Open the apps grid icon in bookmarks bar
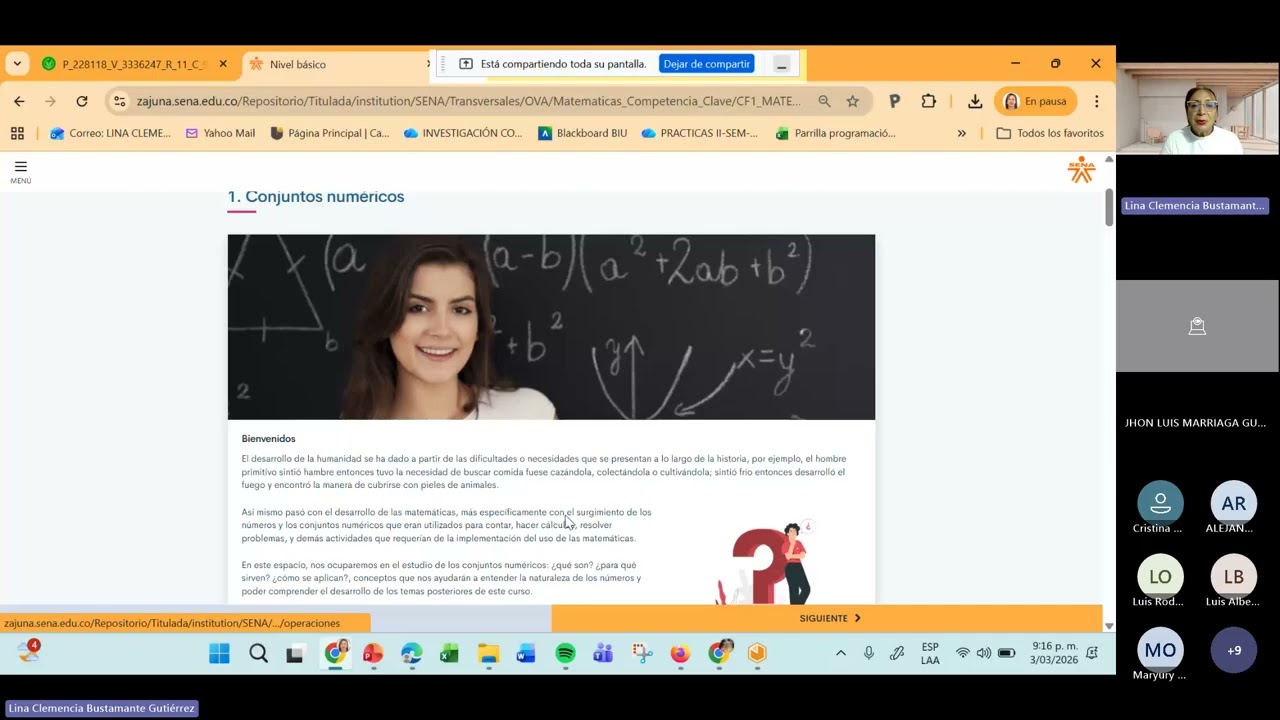Viewport: 1280px width, 720px height. tap(17, 133)
